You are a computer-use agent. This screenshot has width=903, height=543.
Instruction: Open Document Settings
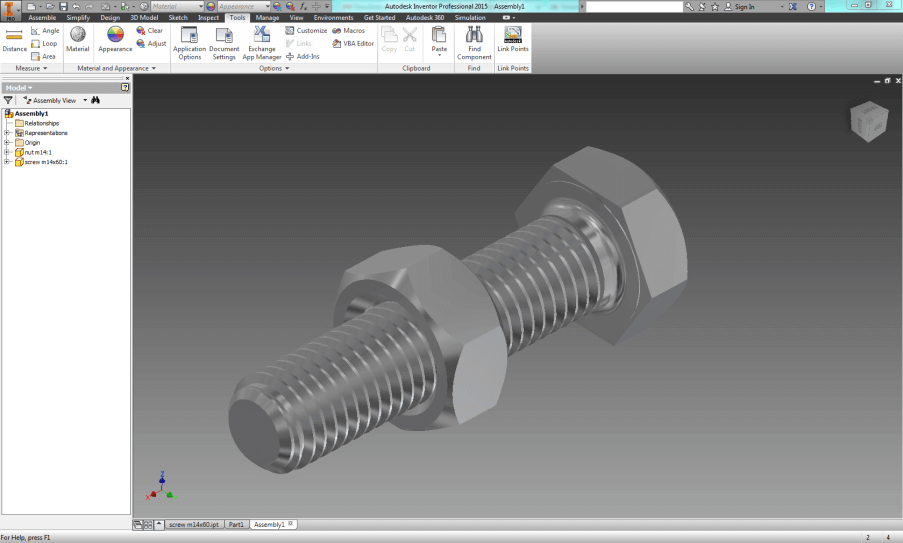224,43
